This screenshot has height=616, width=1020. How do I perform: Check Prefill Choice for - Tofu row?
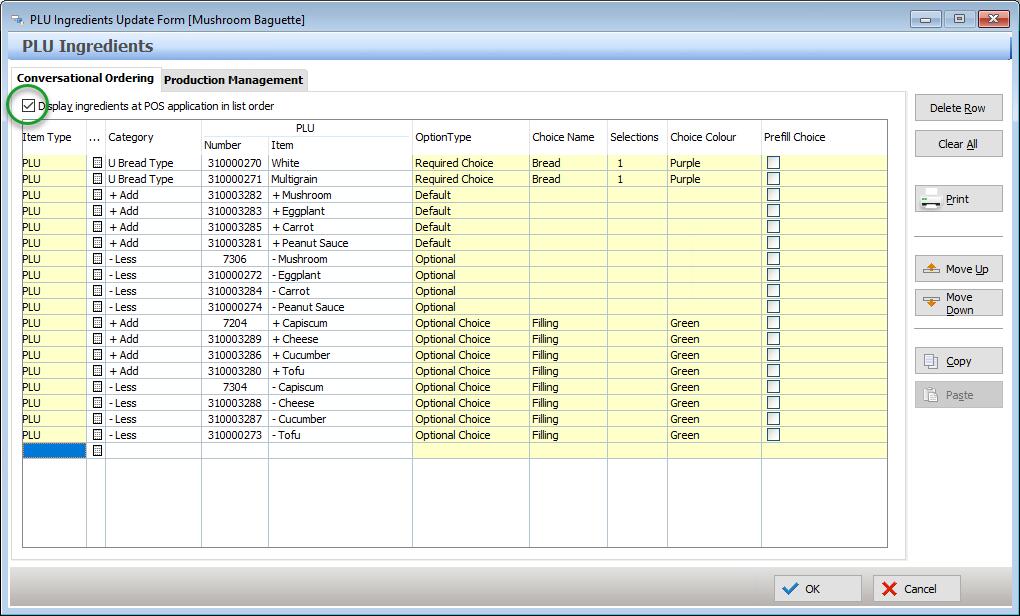pyautogui.click(x=773, y=435)
